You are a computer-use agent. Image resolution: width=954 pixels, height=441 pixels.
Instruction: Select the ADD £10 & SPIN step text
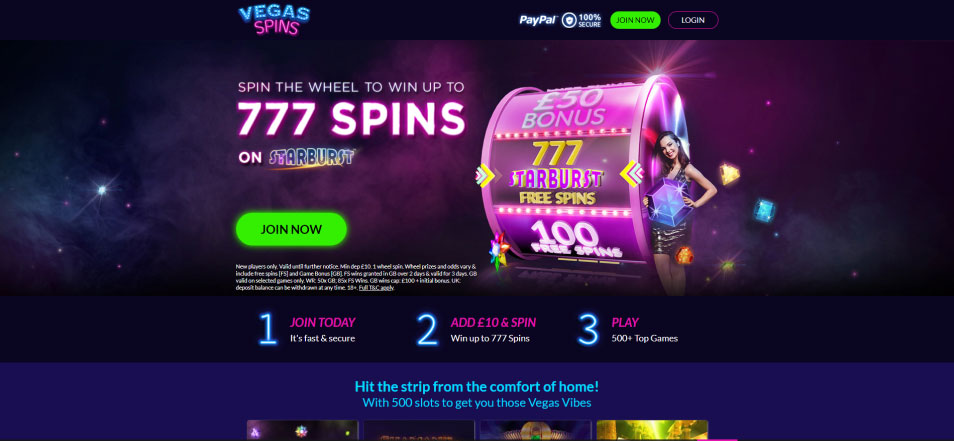pos(493,323)
